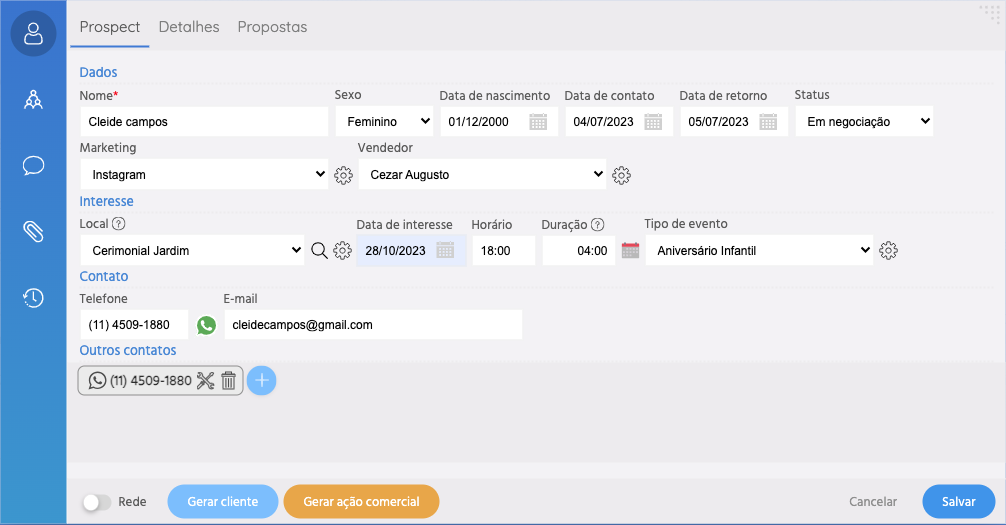
Task: Click the magnifier search icon next to Local
Action: 319,251
